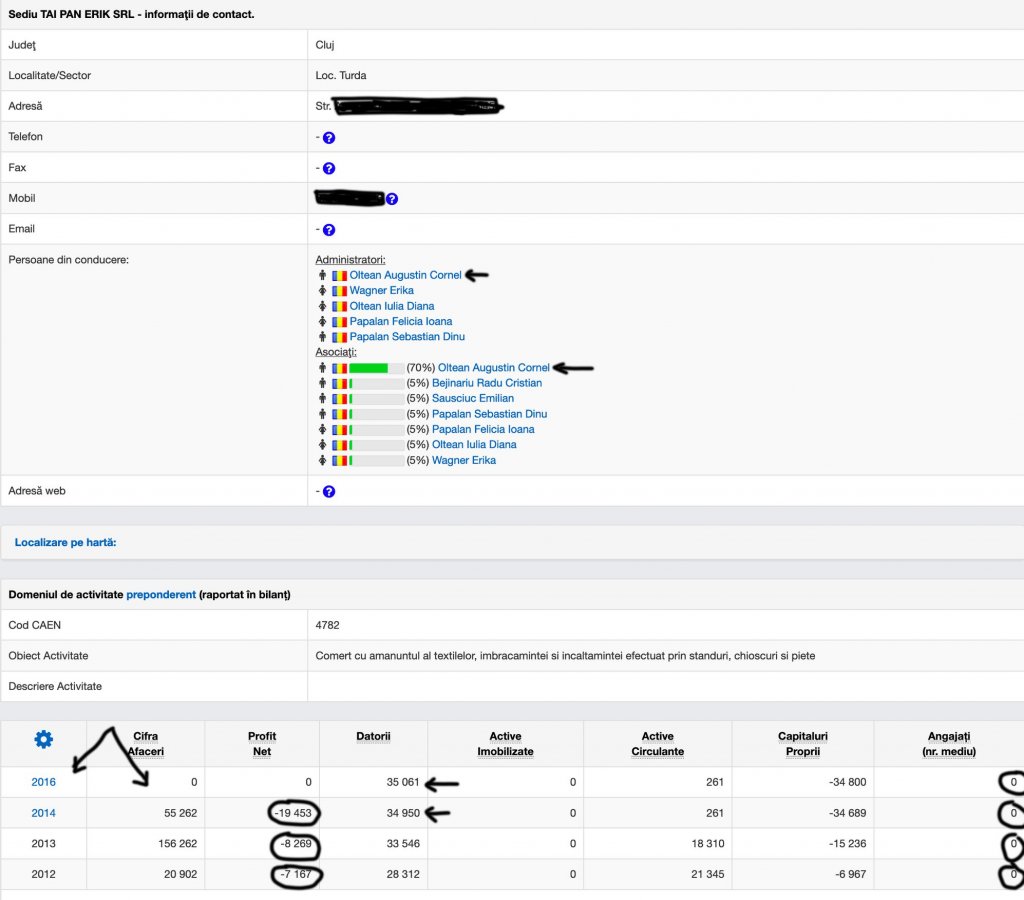Click the Localizare pe hartă link

tap(65, 543)
